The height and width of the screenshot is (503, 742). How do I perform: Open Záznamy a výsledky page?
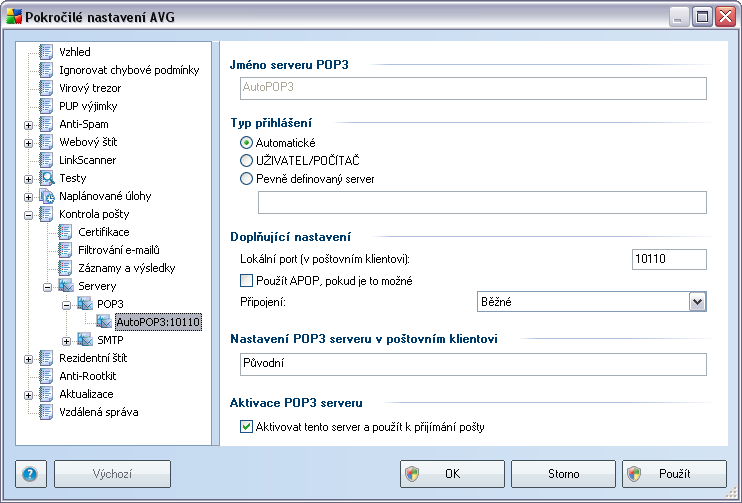click(127, 268)
